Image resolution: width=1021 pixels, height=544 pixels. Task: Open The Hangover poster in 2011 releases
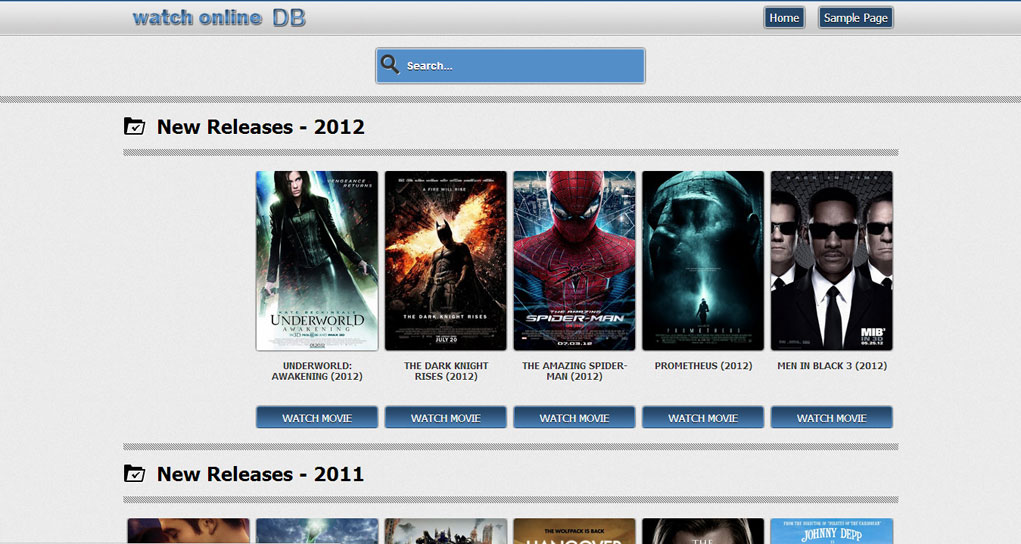pos(574,531)
